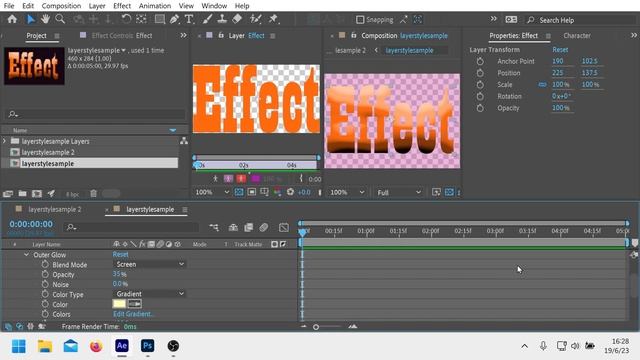Click Reset link in Layer Transform
Image resolution: width=640 pixels, height=360 pixels.
[x=560, y=49]
